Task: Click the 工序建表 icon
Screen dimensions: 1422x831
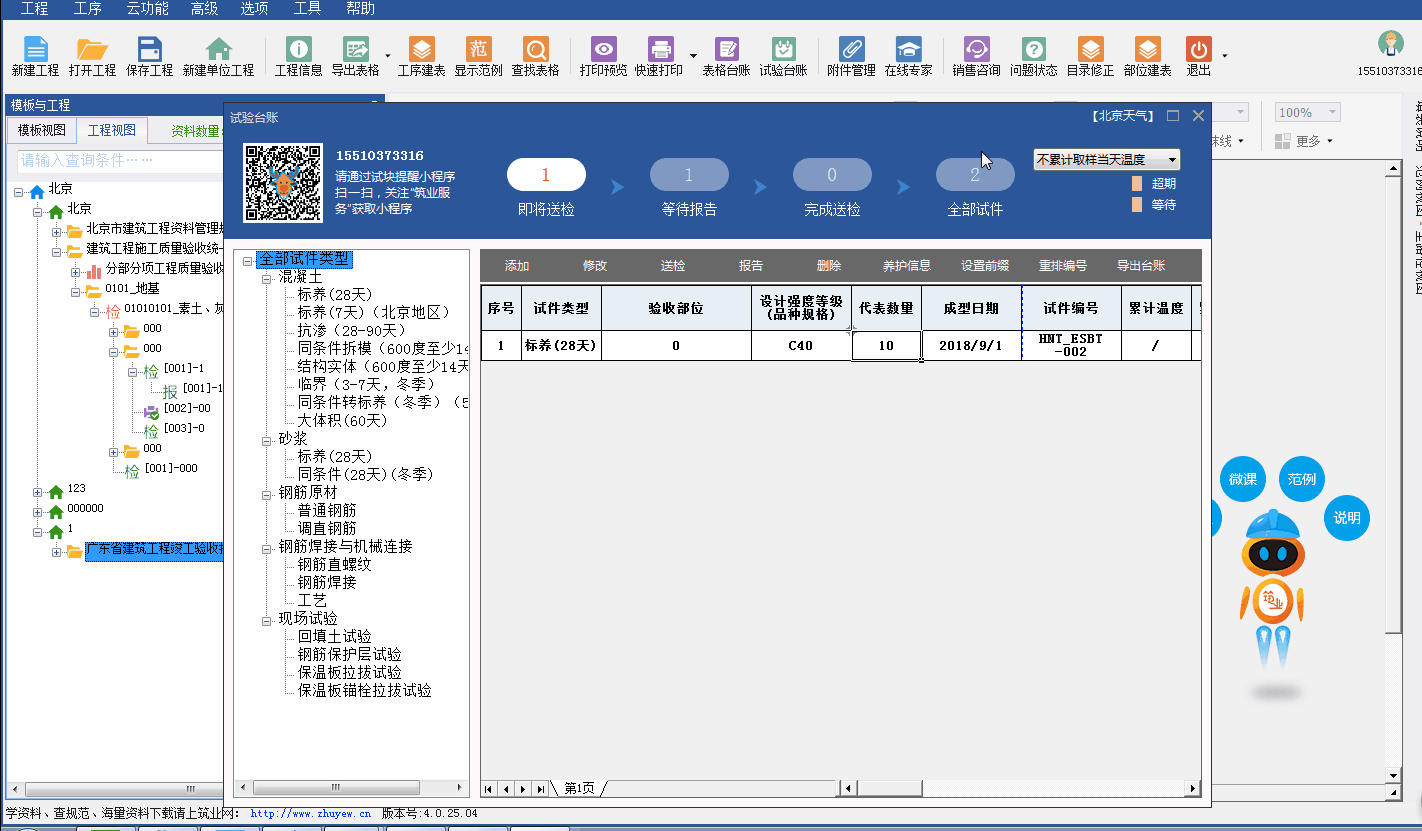Action: (x=421, y=50)
